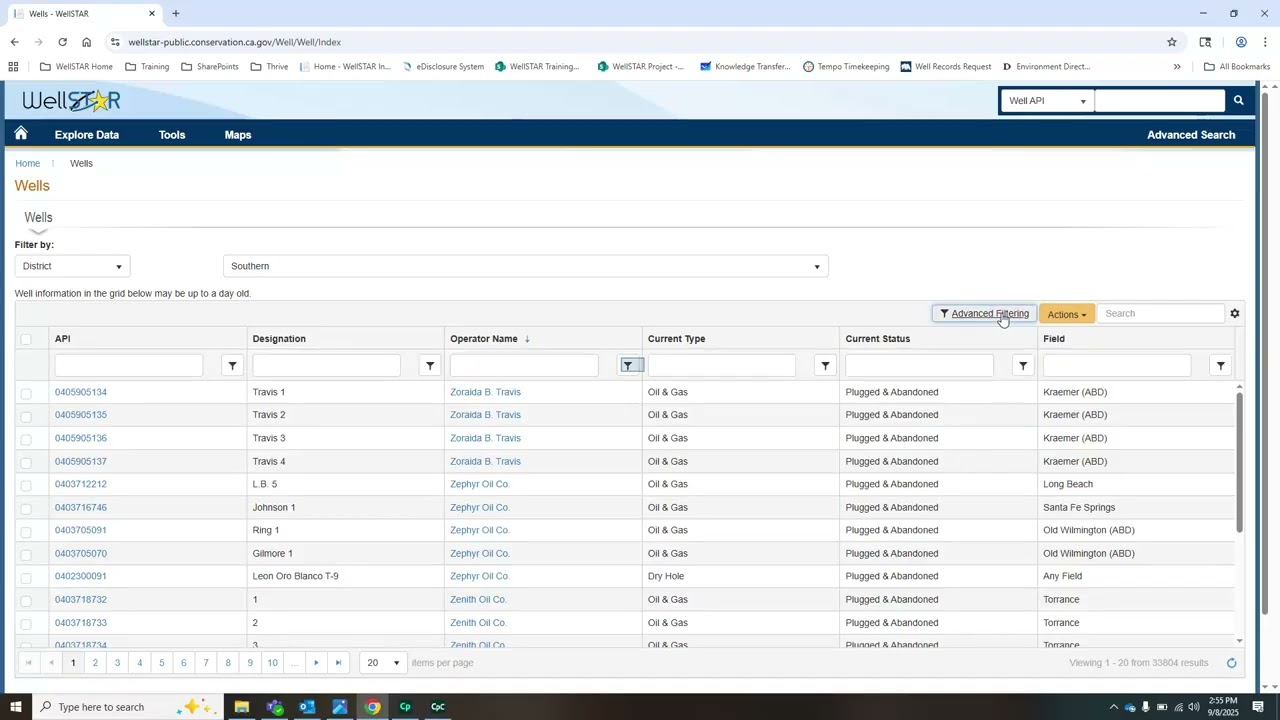Check the row for API 0403716746

(x=26, y=508)
